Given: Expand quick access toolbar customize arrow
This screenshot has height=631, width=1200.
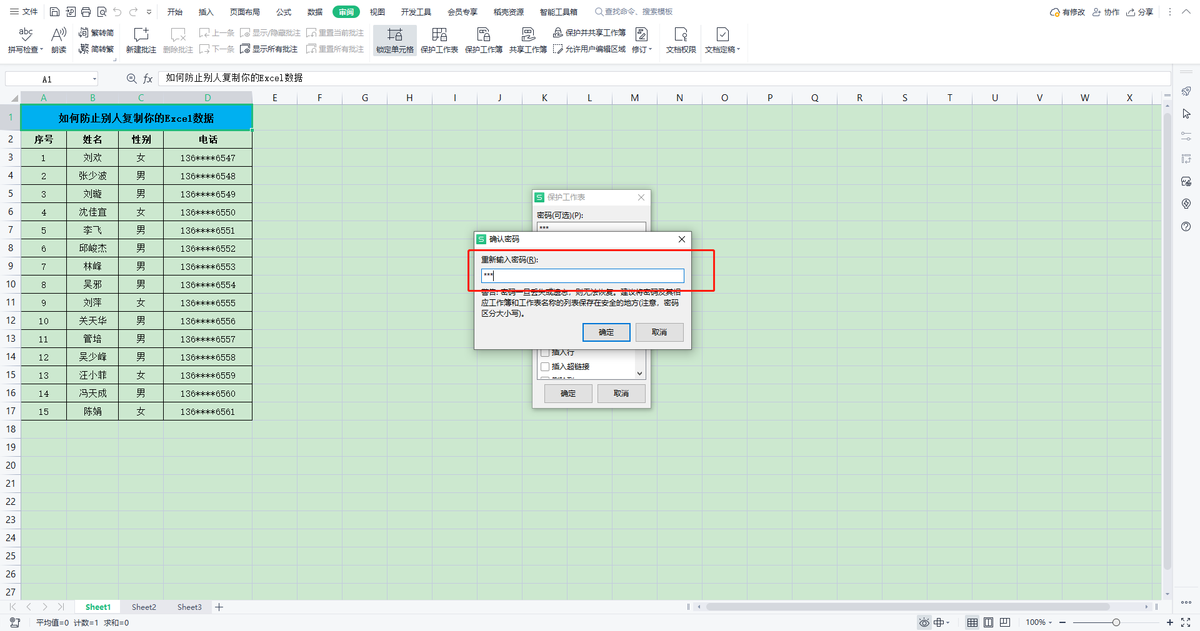Looking at the screenshot, I should [x=150, y=12].
